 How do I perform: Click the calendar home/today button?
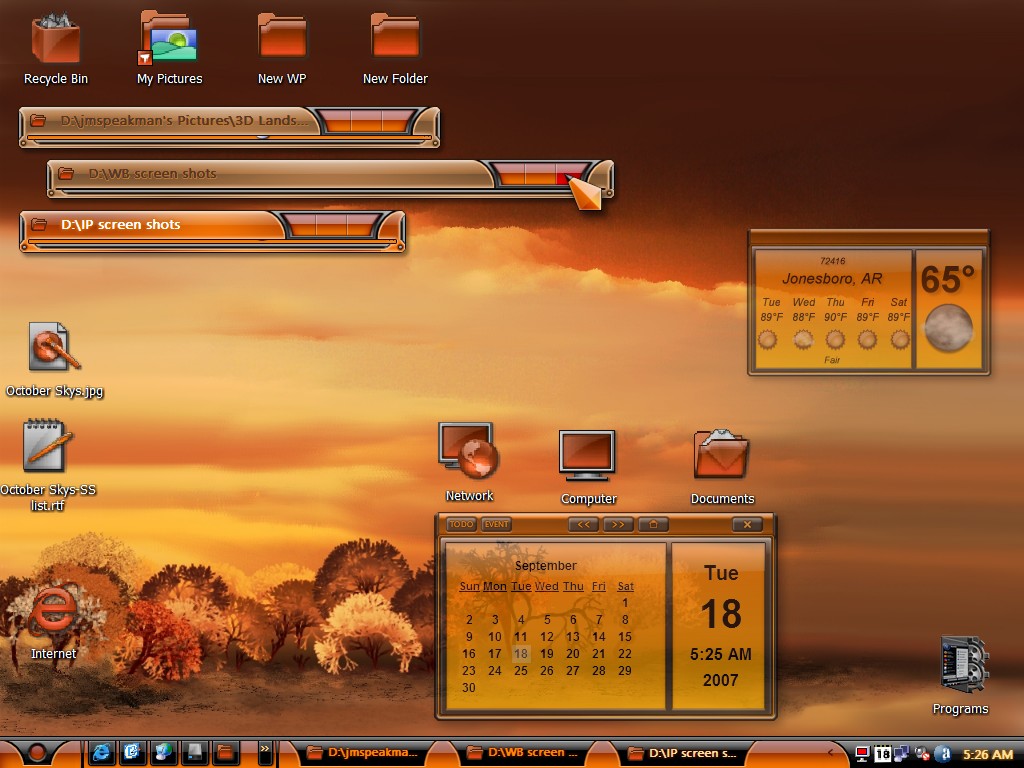pyautogui.click(x=653, y=524)
